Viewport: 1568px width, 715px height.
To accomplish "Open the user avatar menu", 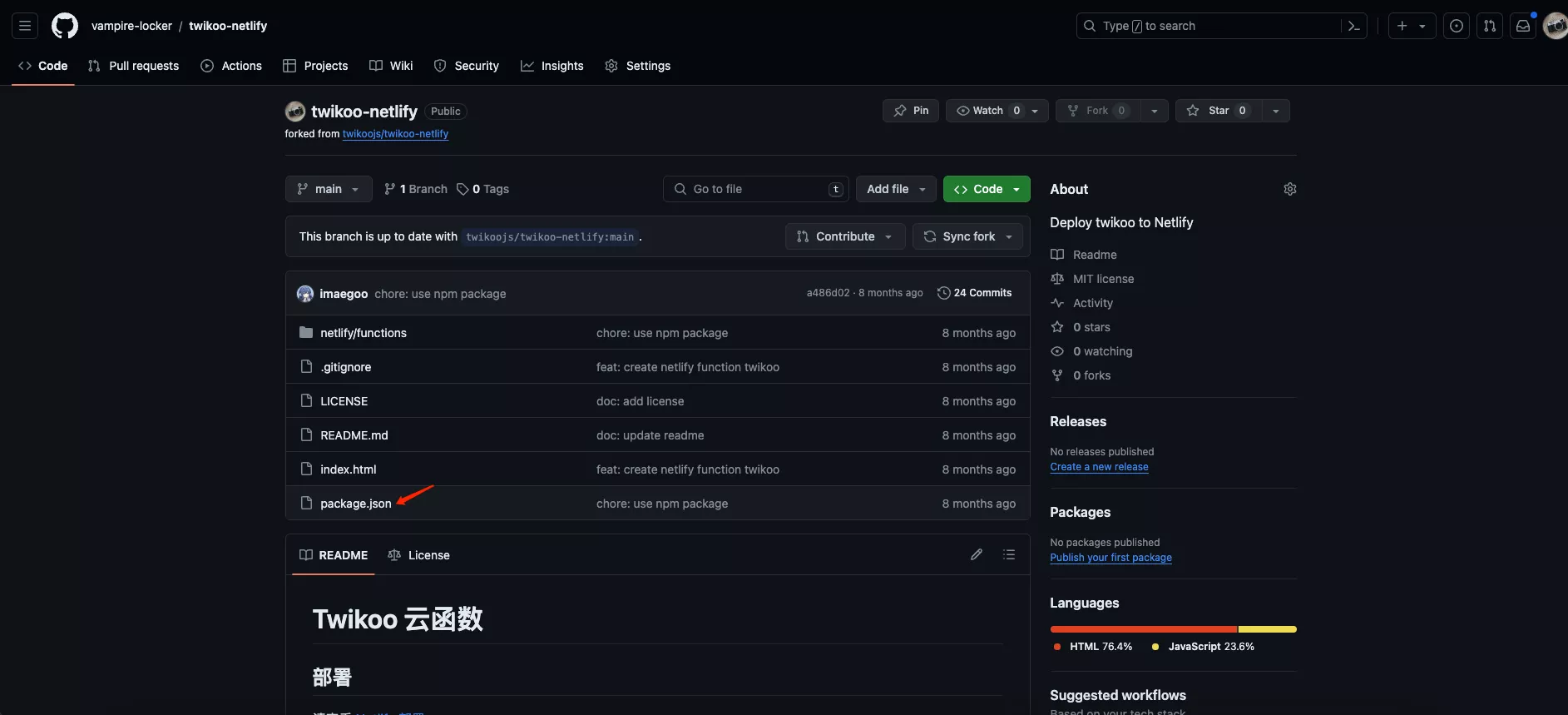I will coord(1556,26).
